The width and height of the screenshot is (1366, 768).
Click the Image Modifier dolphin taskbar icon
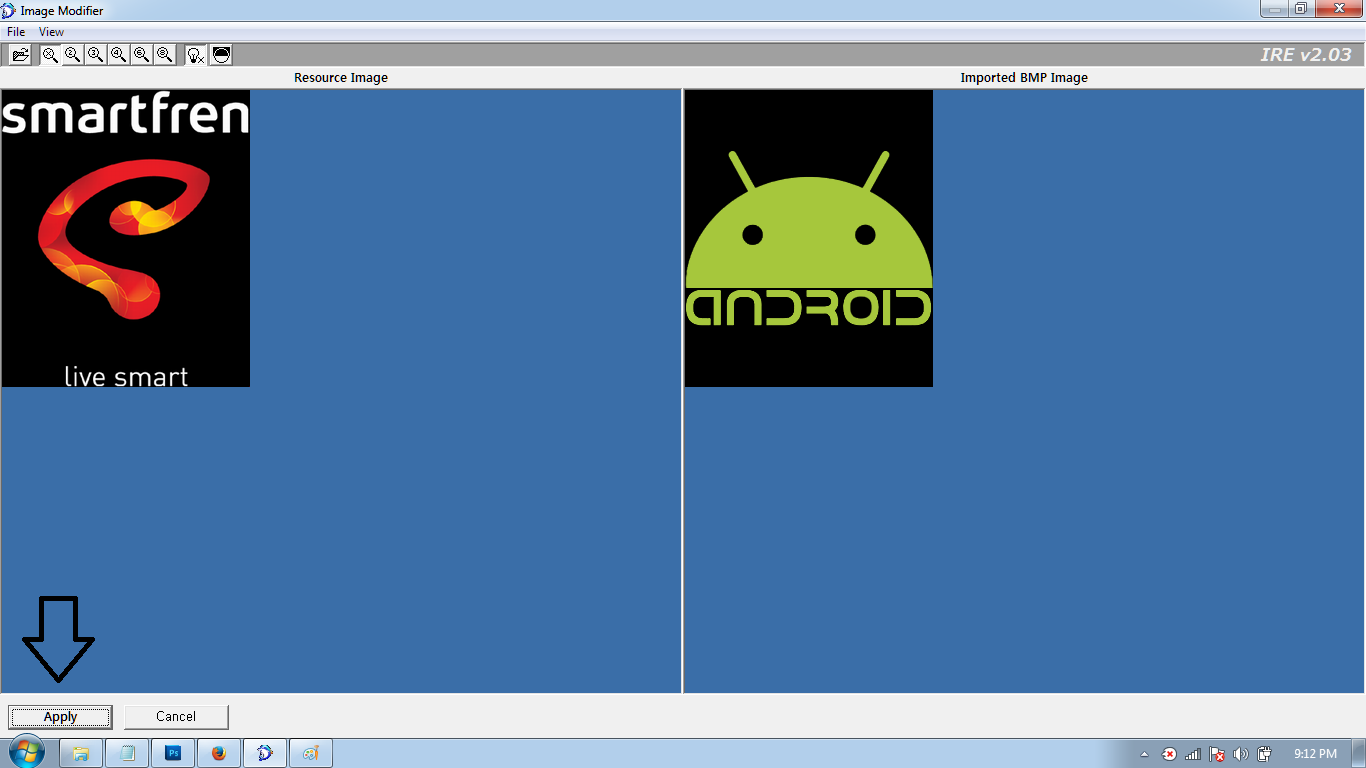tap(265, 753)
